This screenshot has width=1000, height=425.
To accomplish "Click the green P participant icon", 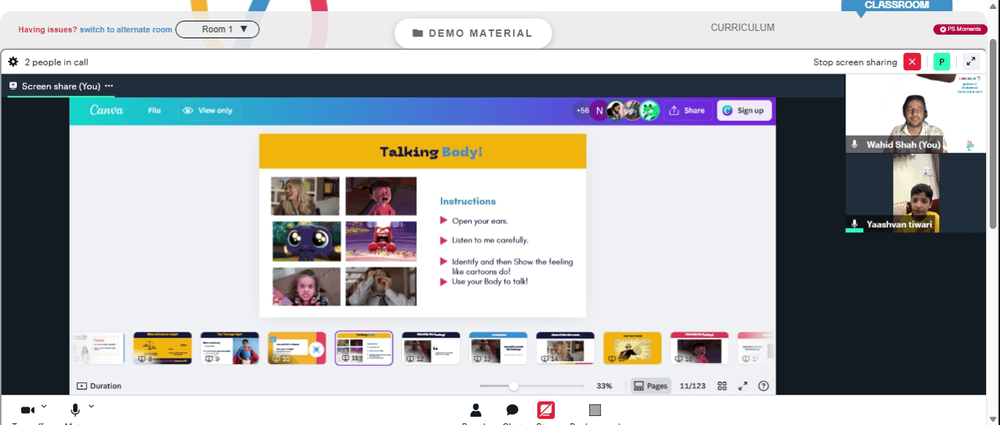I will click(941, 62).
